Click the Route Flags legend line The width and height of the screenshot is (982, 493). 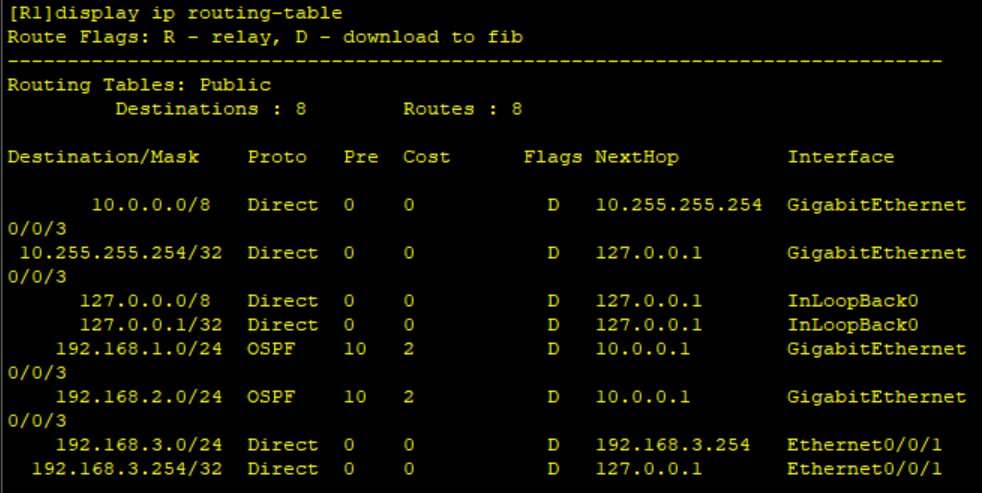(264, 37)
